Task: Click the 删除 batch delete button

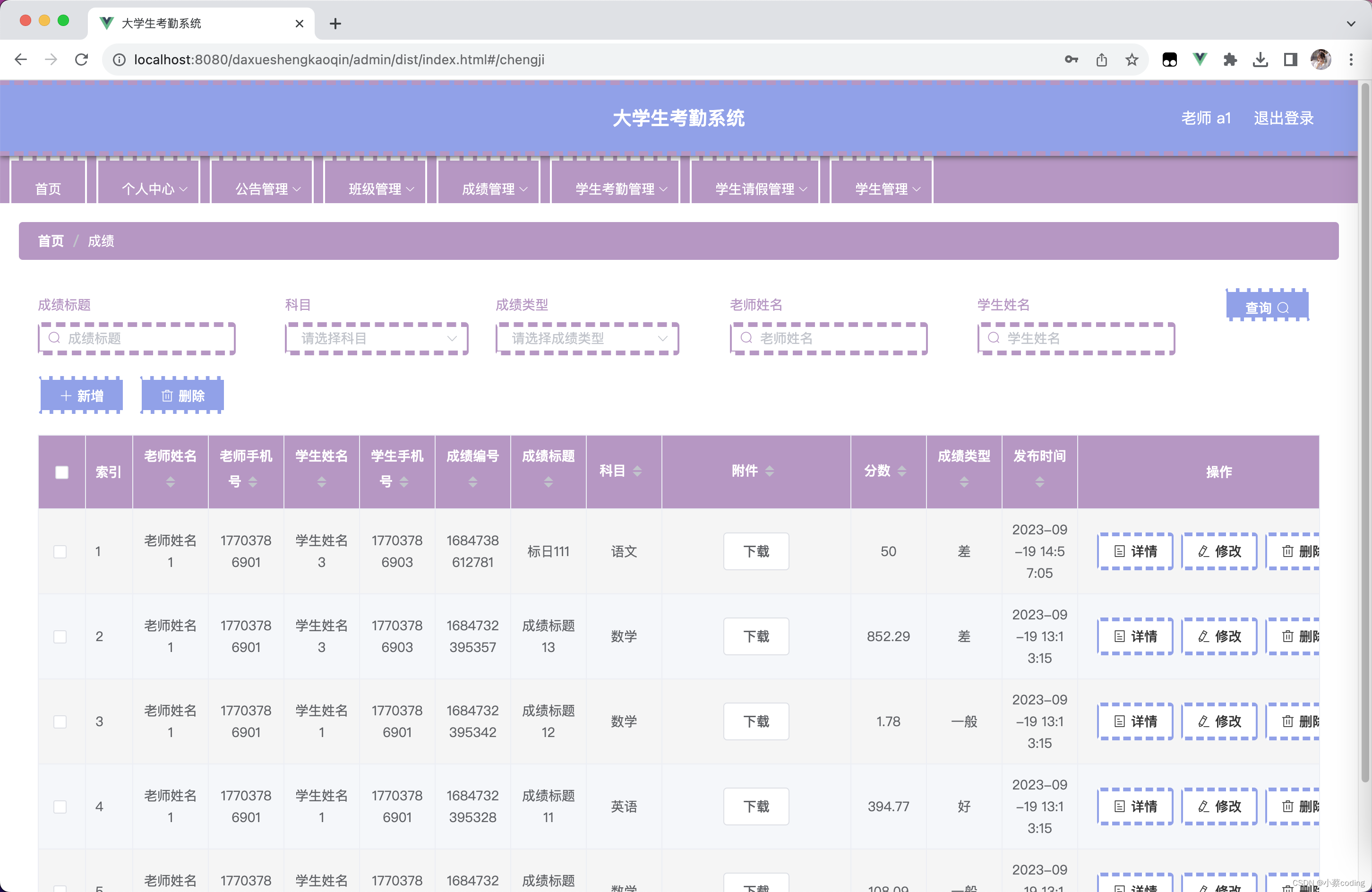Action: pos(183,395)
